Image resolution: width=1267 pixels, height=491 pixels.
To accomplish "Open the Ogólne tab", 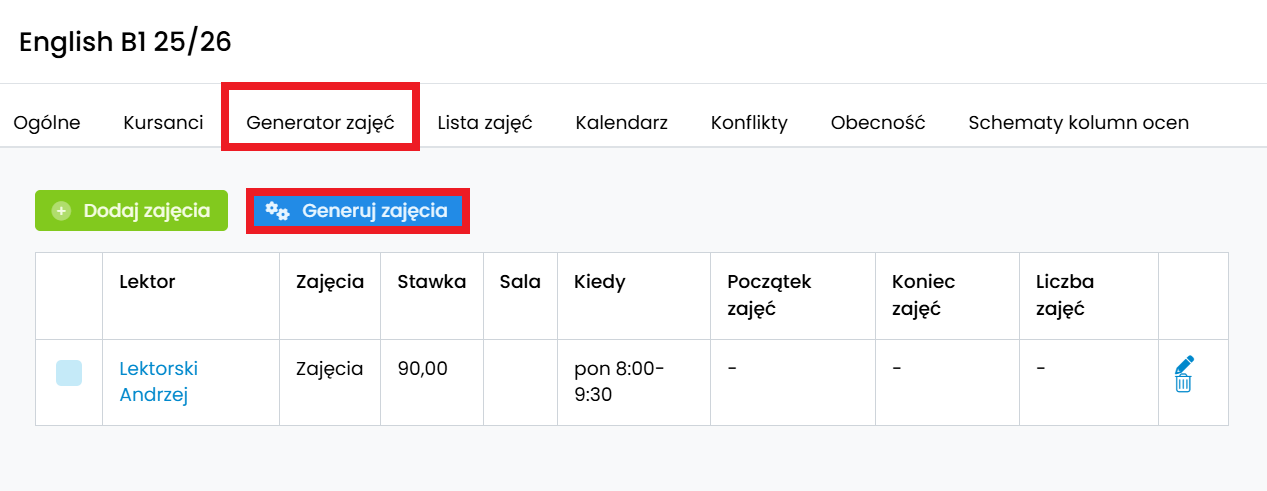I will pos(47,123).
